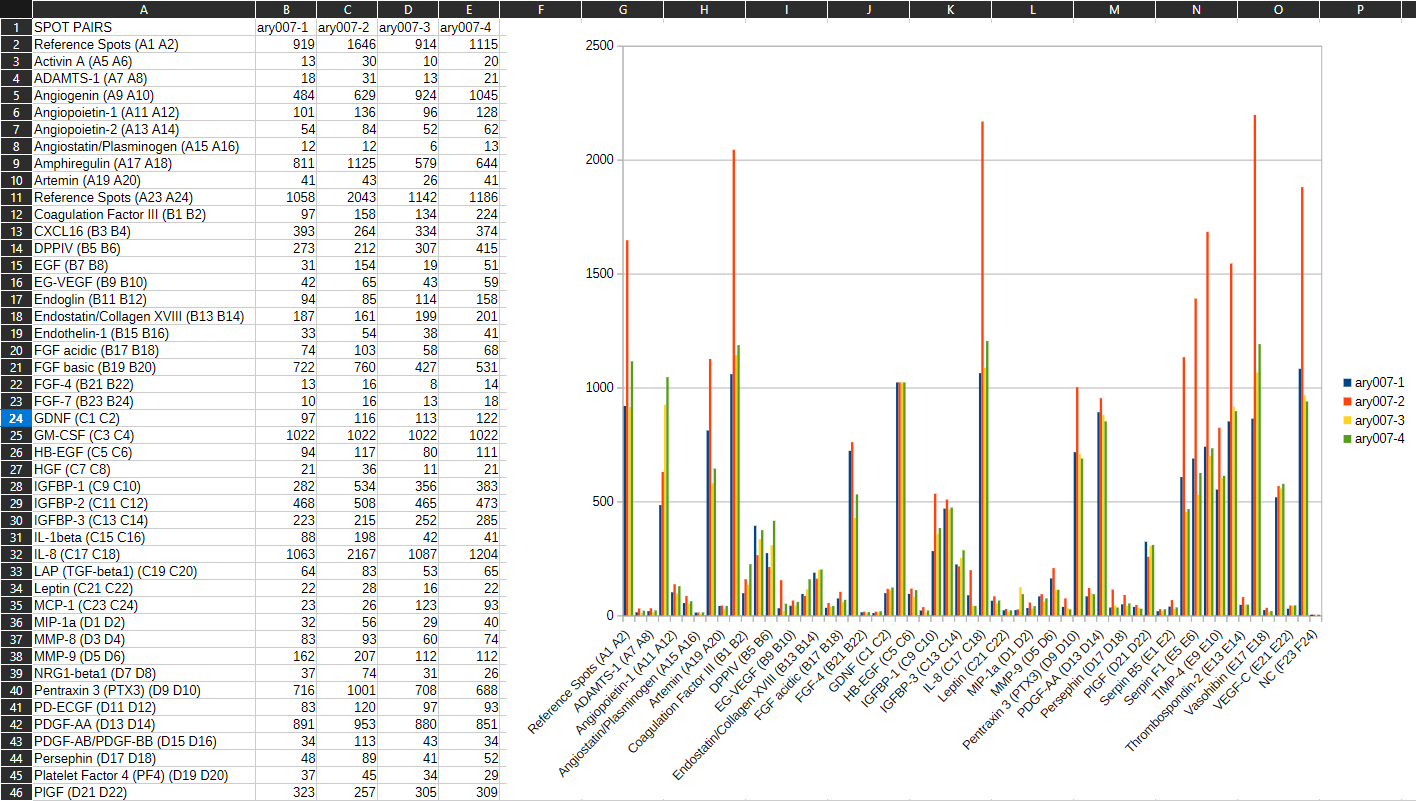The width and height of the screenshot is (1416, 801).
Task: Select the Pentraxin 3 (PTX3) cell
Action: pyautogui.click(x=143, y=690)
